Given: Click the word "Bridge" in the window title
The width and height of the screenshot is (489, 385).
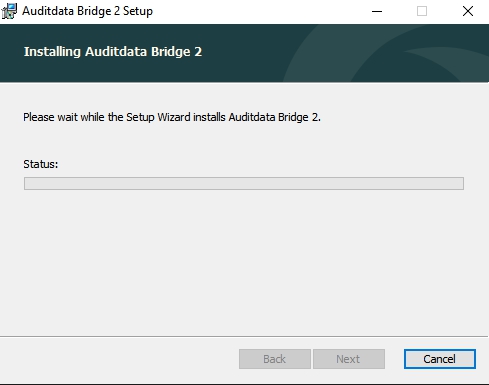Looking at the screenshot, I should pos(94,11).
